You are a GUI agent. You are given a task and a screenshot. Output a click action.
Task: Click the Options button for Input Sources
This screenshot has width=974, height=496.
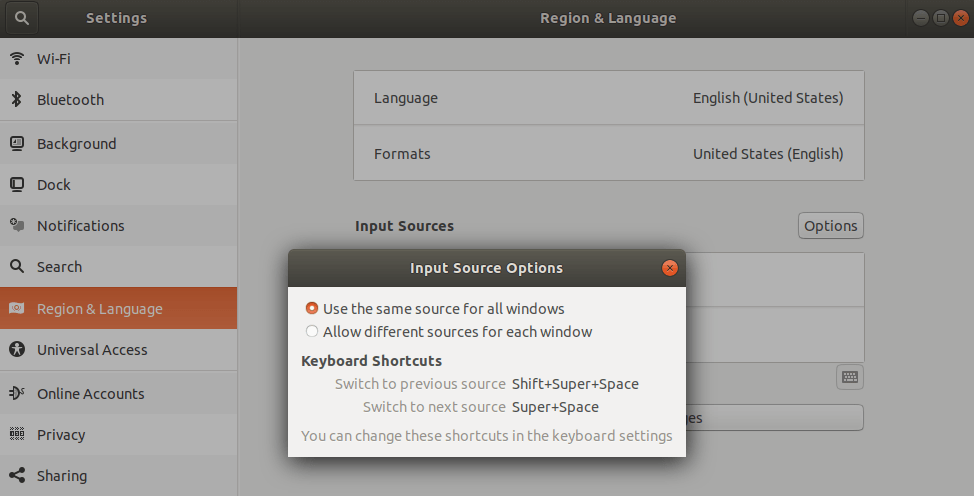pos(830,226)
